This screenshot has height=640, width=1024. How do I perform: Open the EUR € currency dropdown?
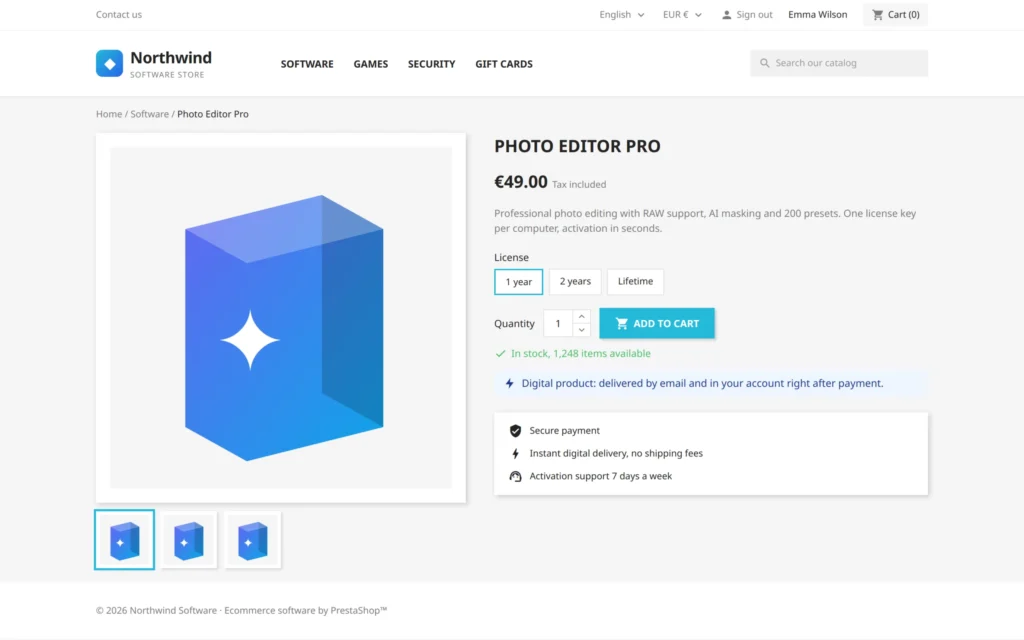click(682, 14)
